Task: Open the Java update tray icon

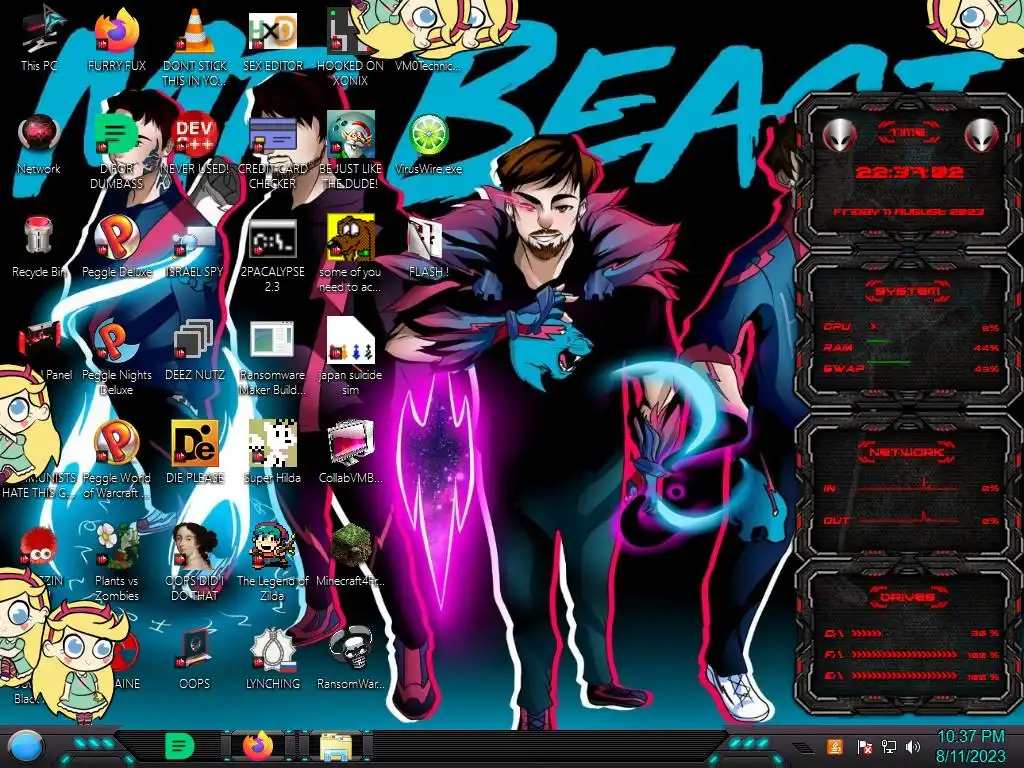Action: (835, 746)
